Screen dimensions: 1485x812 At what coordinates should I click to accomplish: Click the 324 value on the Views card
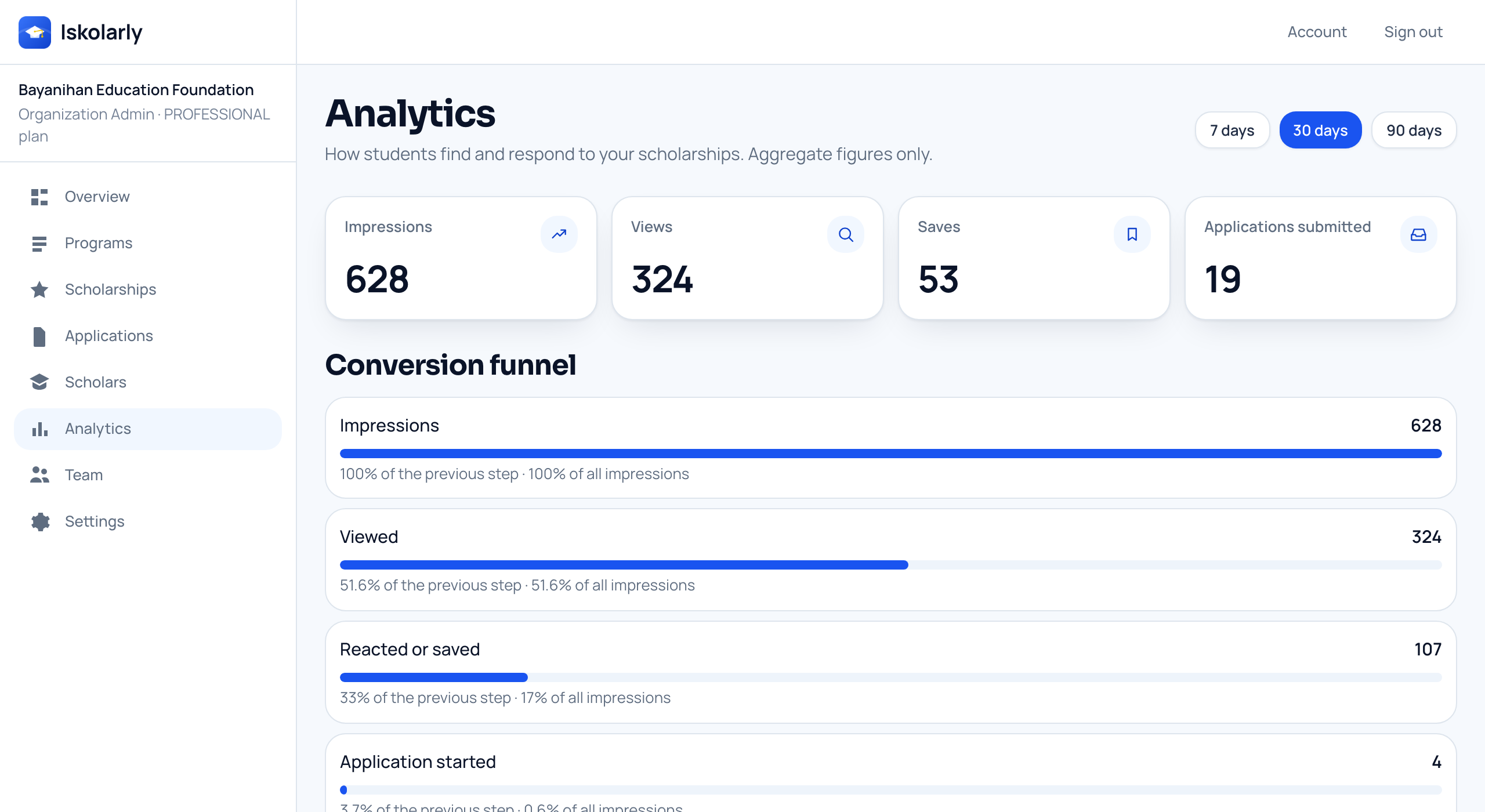662,280
